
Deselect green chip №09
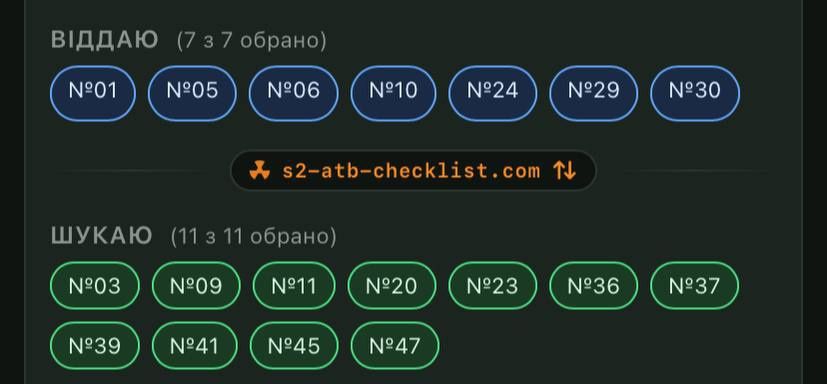196,286
